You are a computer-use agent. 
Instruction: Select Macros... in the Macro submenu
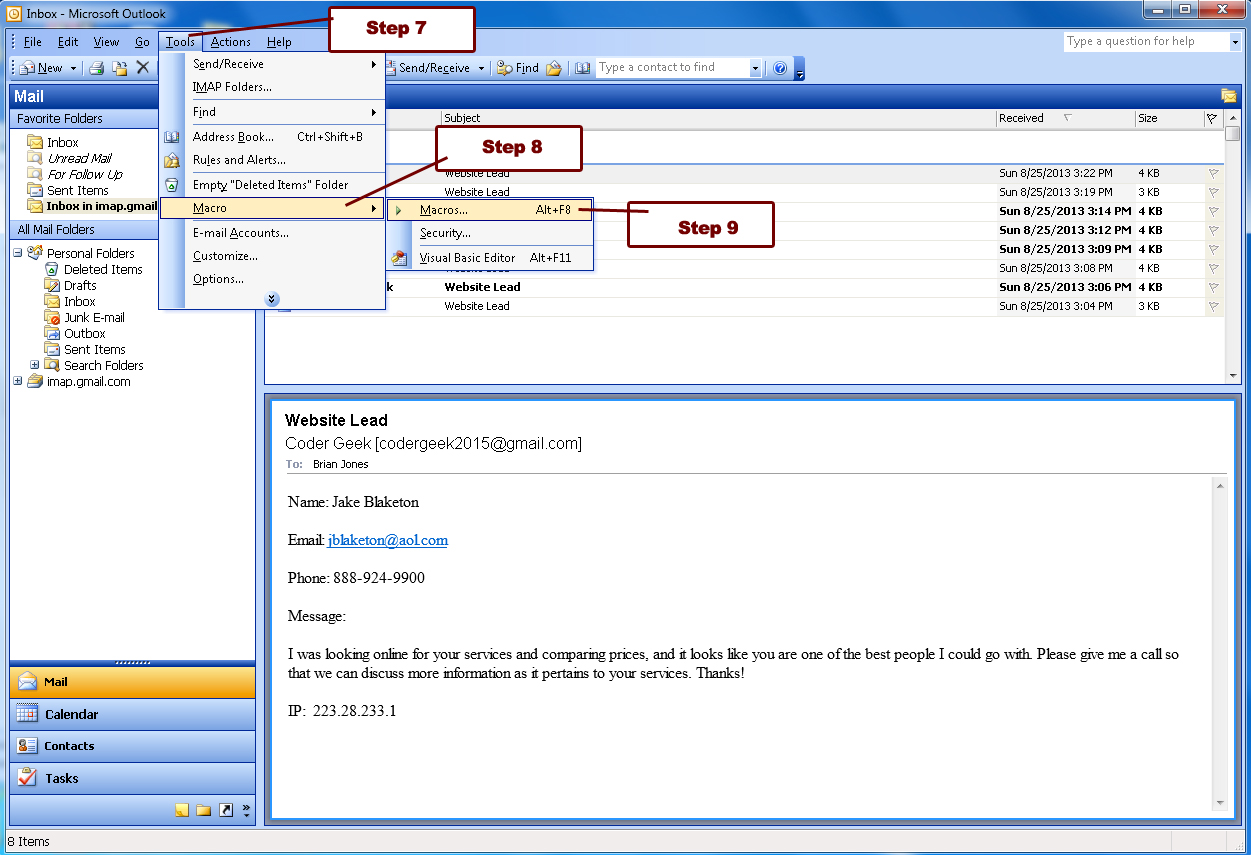tap(443, 210)
